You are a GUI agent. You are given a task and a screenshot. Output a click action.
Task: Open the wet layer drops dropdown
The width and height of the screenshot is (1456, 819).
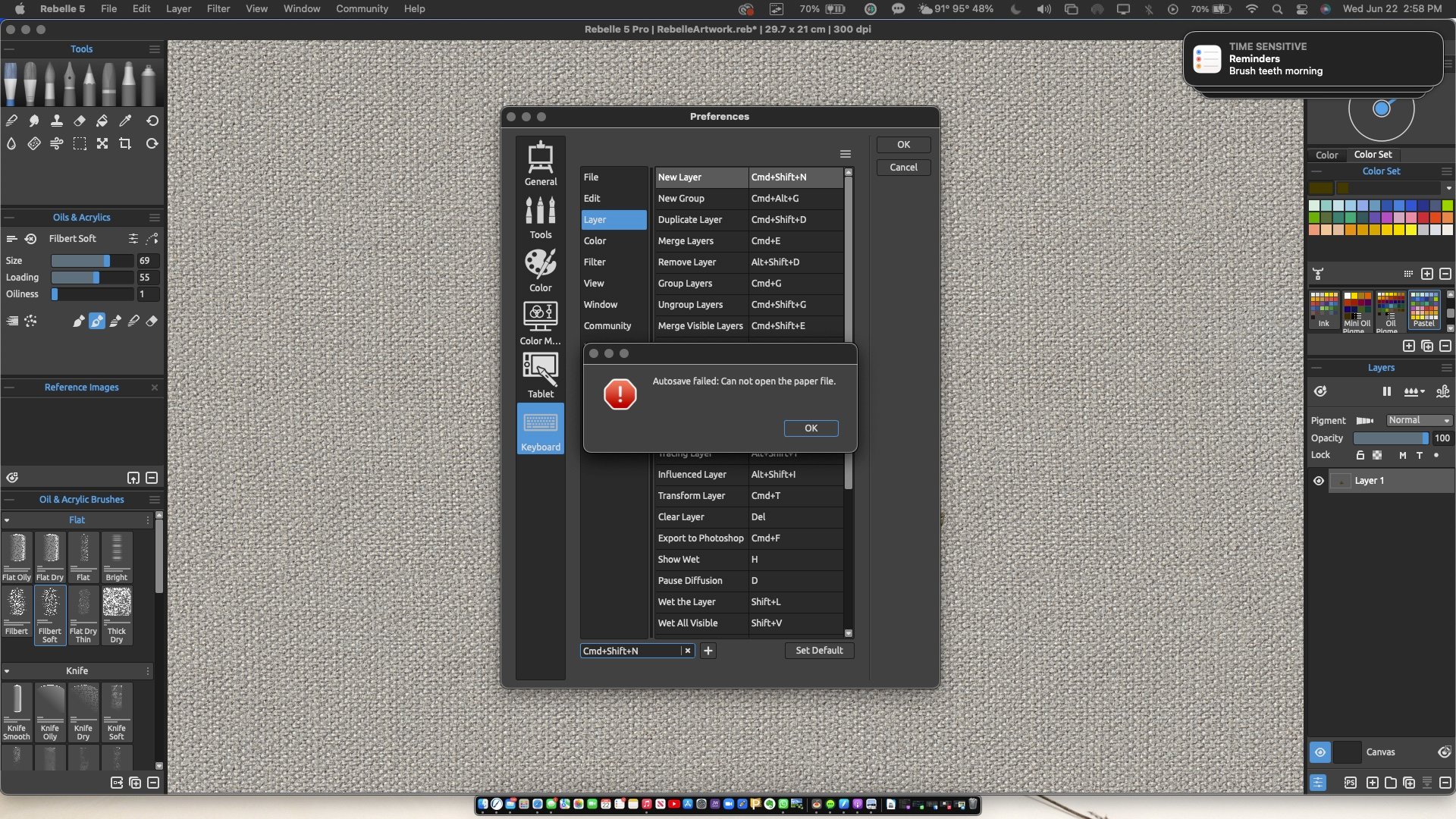coord(1414,391)
